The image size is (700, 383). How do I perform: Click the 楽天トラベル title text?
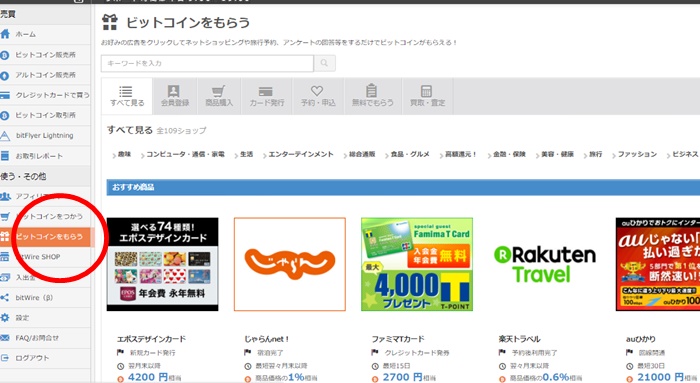coord(520,339)
